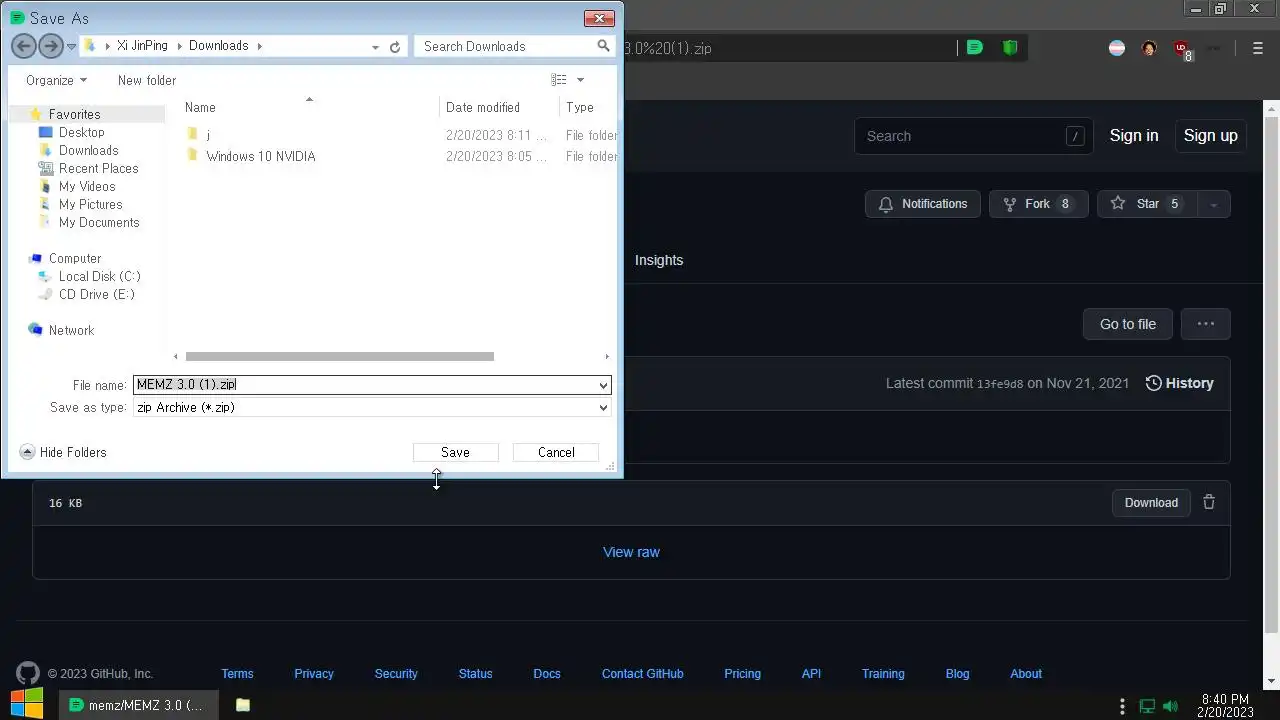Open the Organize menu
The width and height of the screenshot is (1280, 720).
pos(56,80)
